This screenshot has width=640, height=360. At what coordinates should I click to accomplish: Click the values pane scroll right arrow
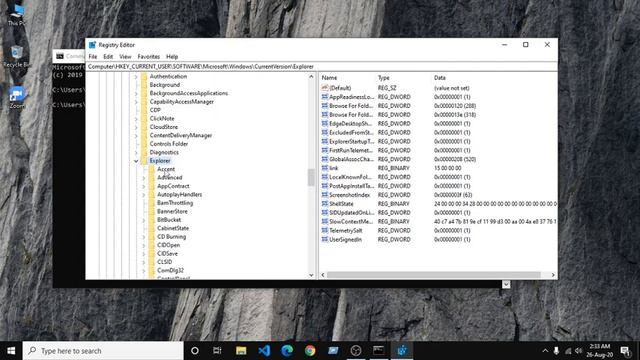(x=553, y=275)
